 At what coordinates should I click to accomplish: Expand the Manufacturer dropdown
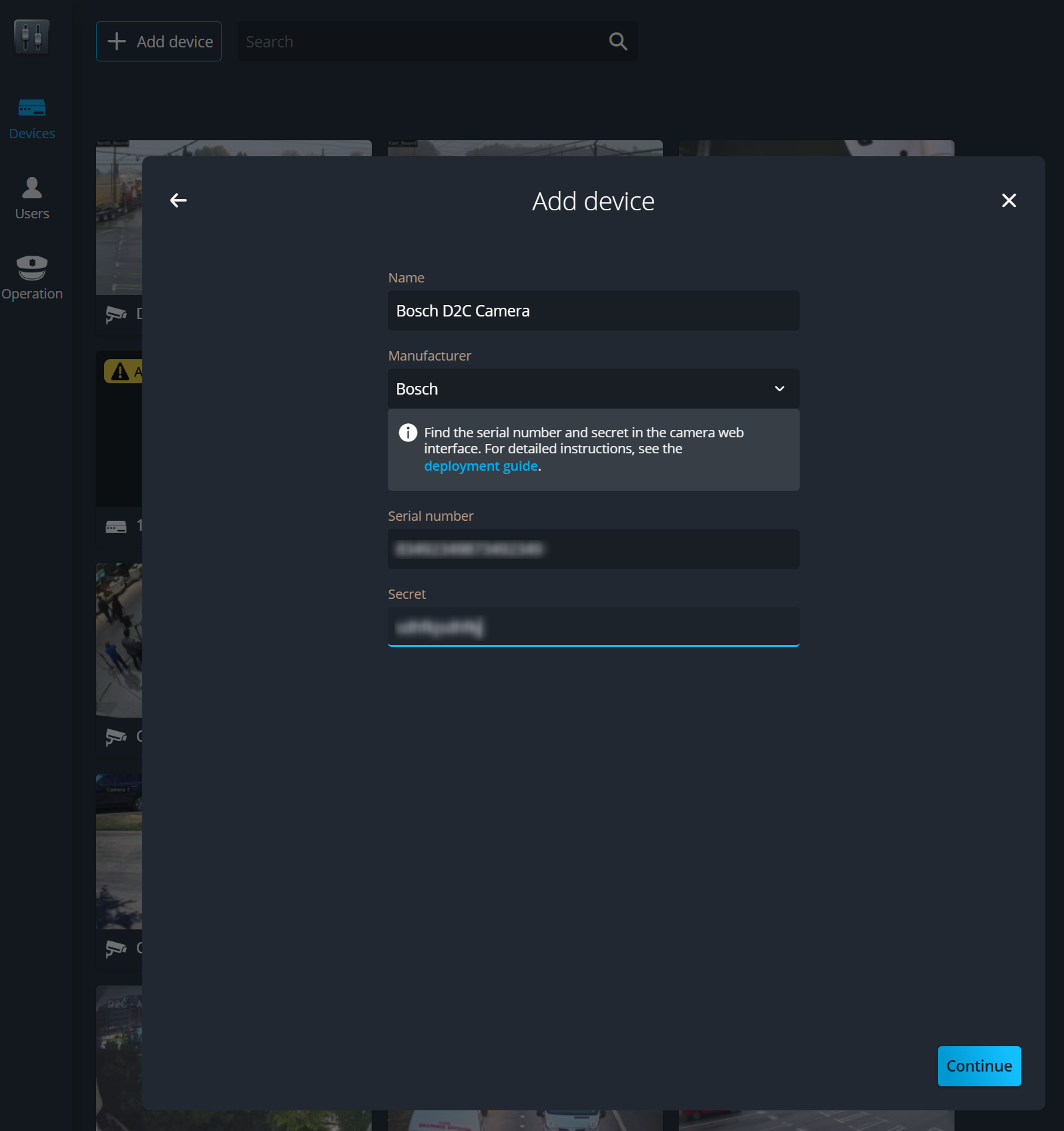coord(593,389)
